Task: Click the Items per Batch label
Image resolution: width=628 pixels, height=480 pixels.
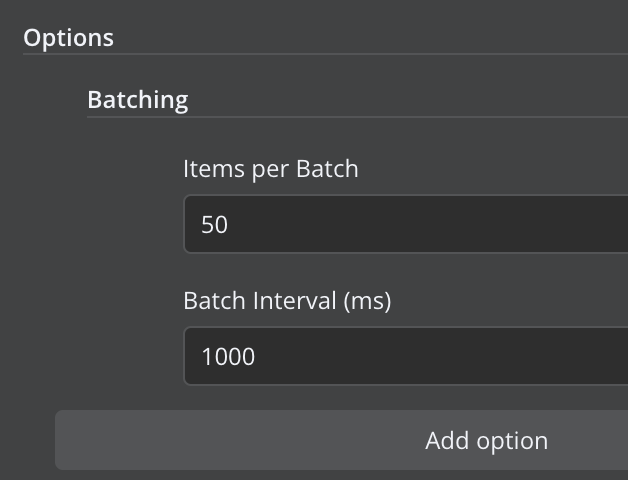Action: click(271, 169)
